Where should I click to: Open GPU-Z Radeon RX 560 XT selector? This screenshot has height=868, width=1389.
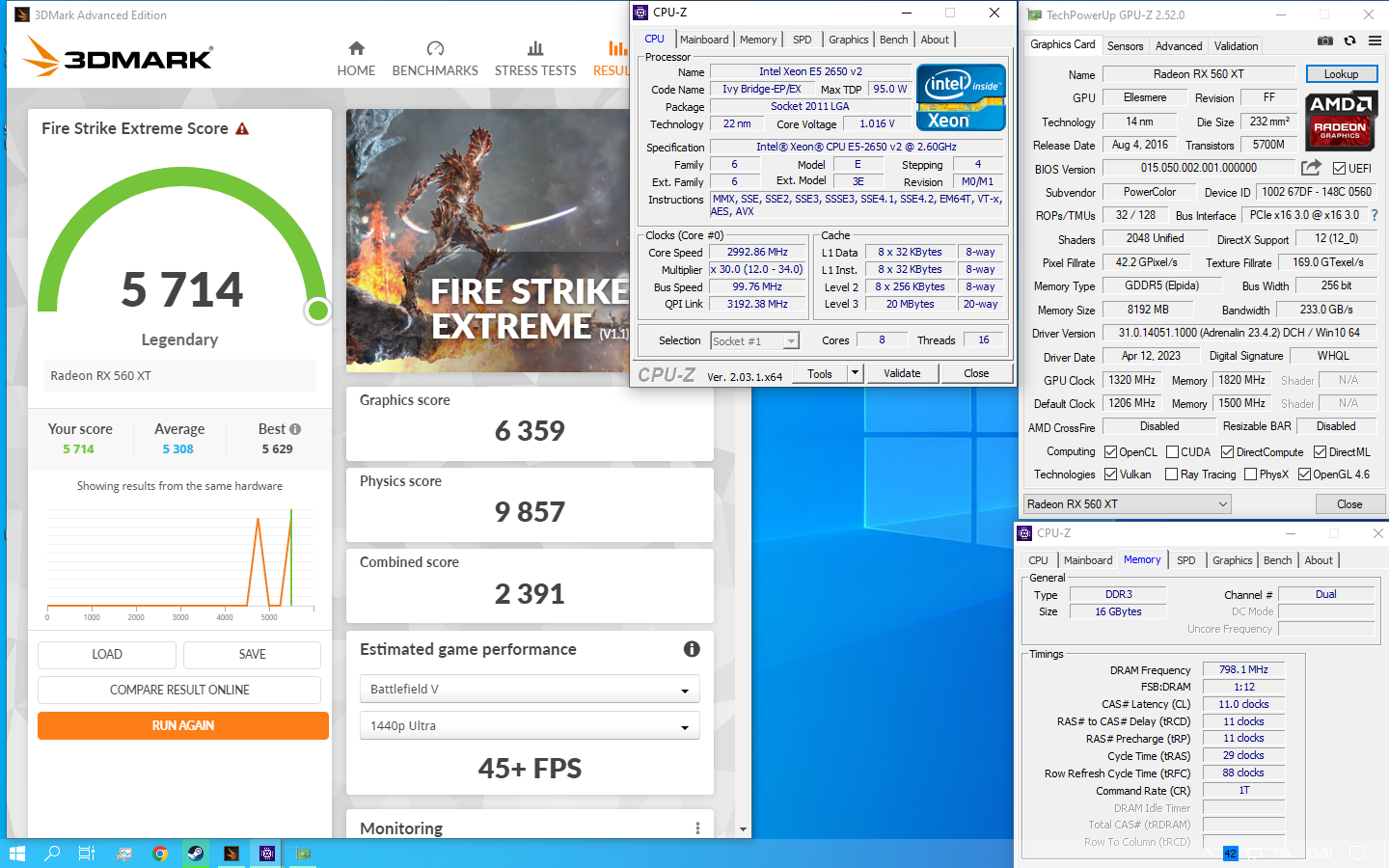click(1128, 503)
